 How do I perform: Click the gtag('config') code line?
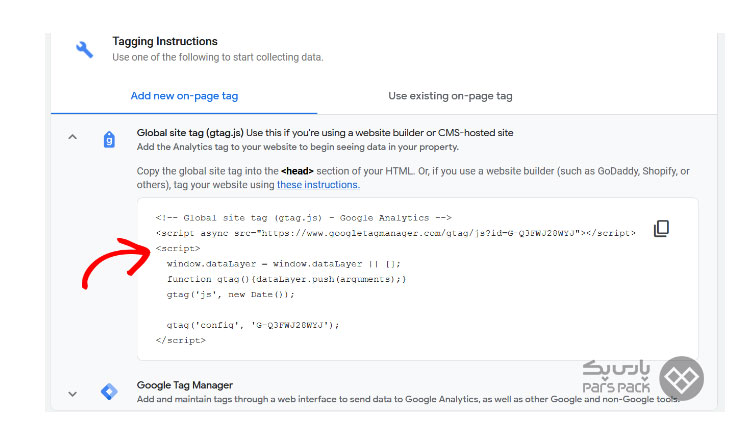click(x=253, y=325)
